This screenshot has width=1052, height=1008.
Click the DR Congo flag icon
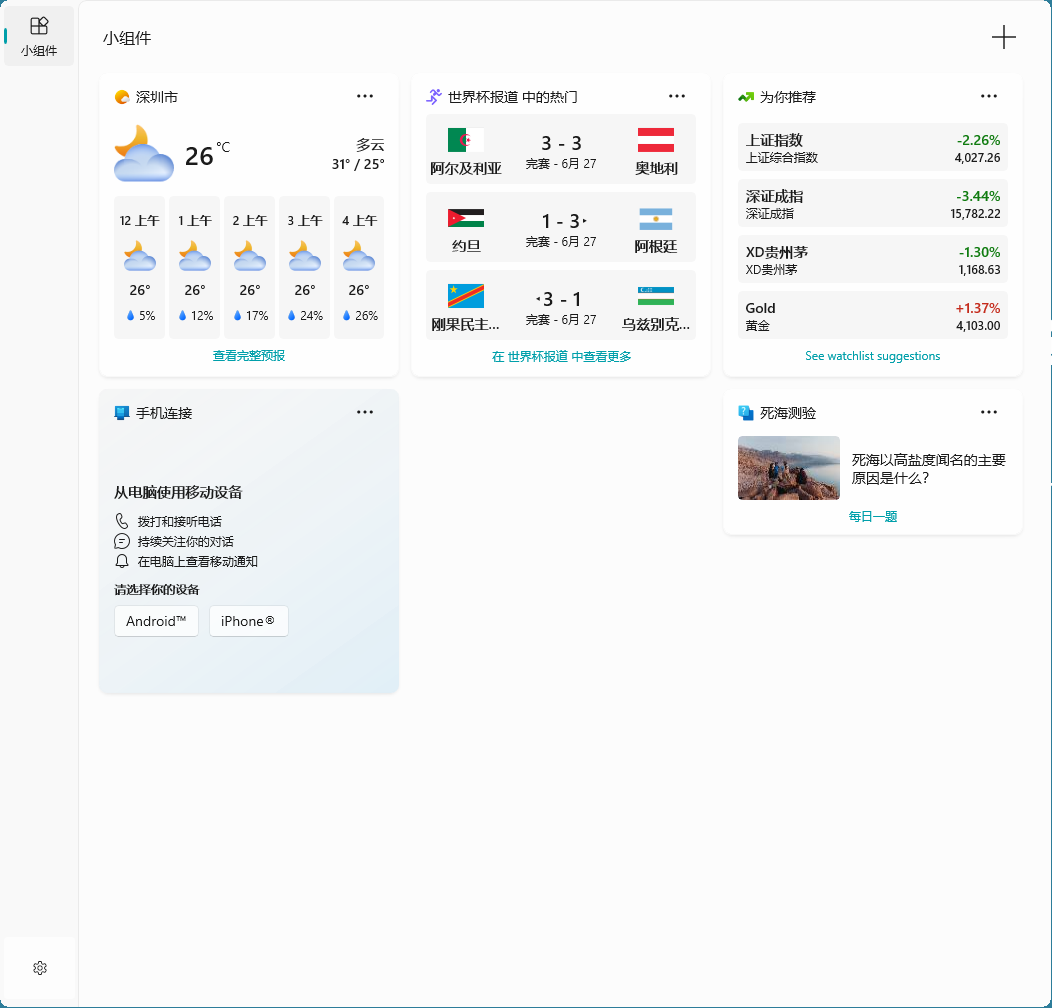pos(466,296)
